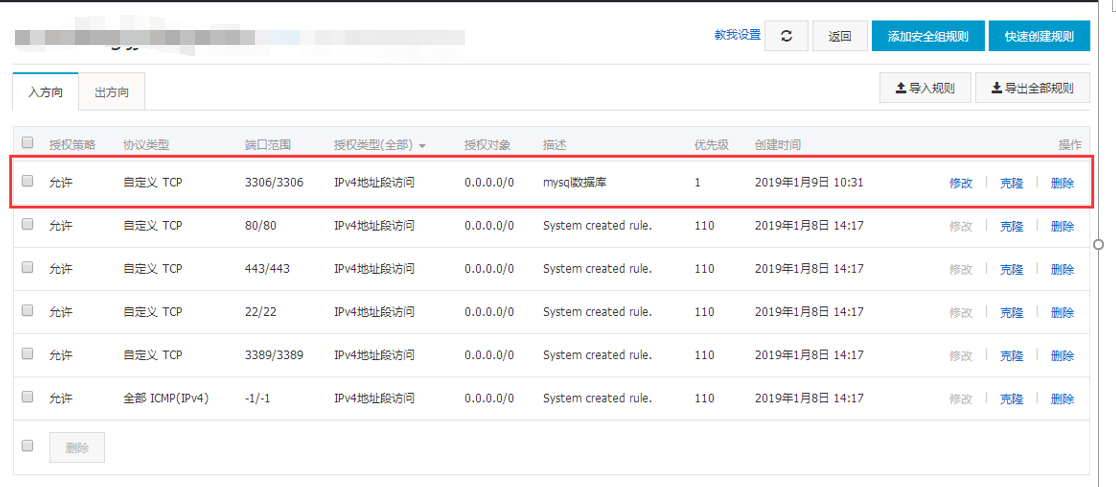Viewport: 1116px width, 487px height.
Task: Click 导出全部规则 export button
Action: [1032, 88]
